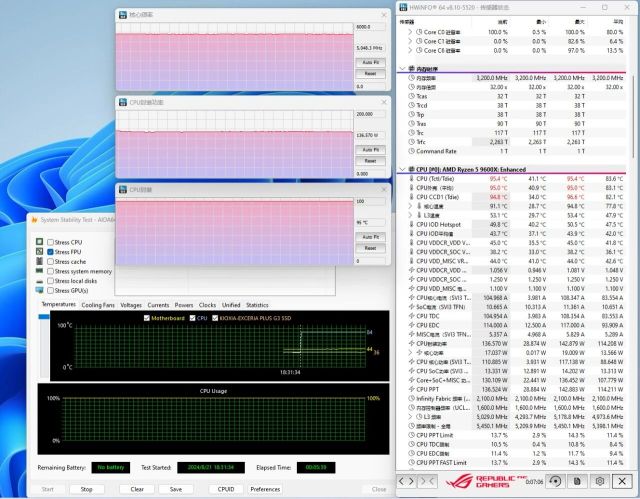640x499 pixels.
Task: Click the cache chip icon beside Stress cache
Action: pos(40,261)
